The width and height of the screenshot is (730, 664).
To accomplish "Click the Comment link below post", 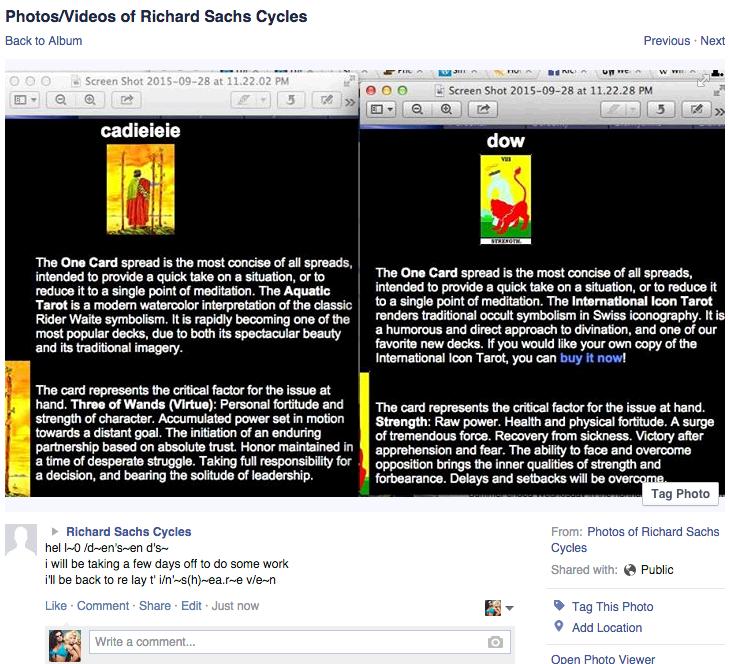I will (x=103, y=606).
